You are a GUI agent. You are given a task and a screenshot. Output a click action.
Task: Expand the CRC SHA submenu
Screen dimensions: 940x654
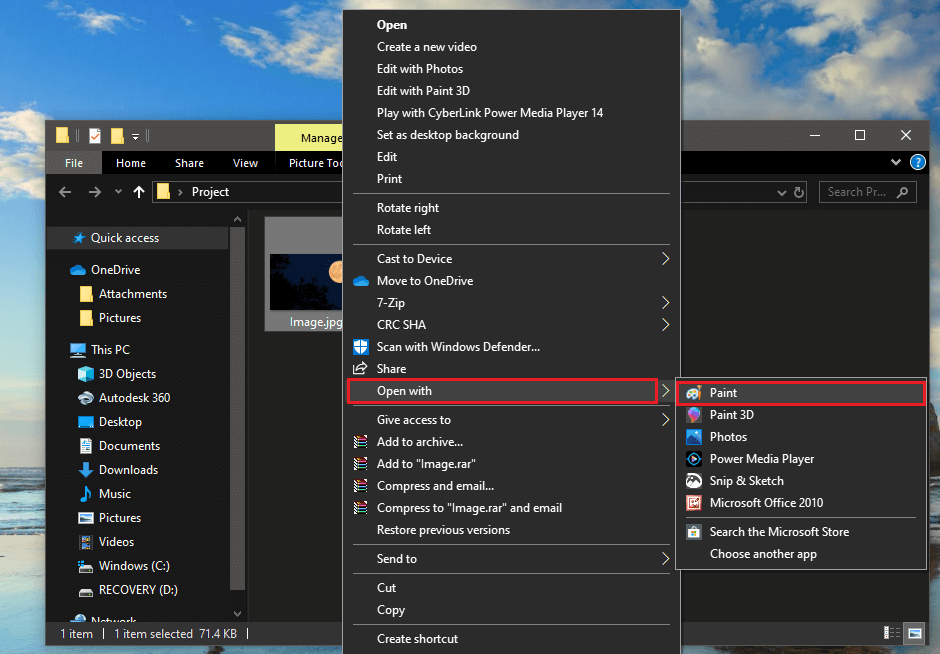[665, 325]
